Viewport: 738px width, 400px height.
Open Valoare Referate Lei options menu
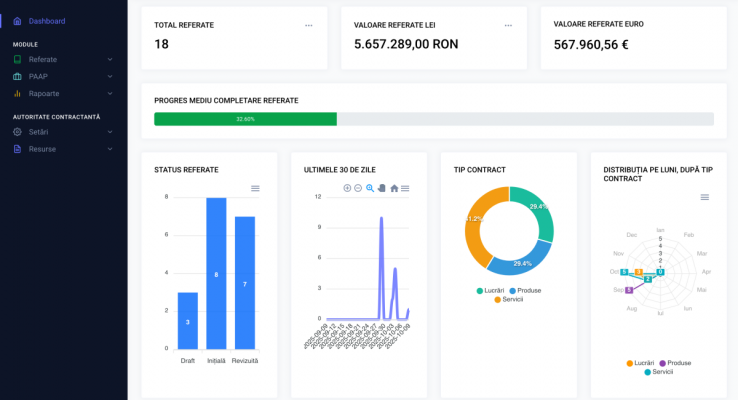[x=508, y=25]
